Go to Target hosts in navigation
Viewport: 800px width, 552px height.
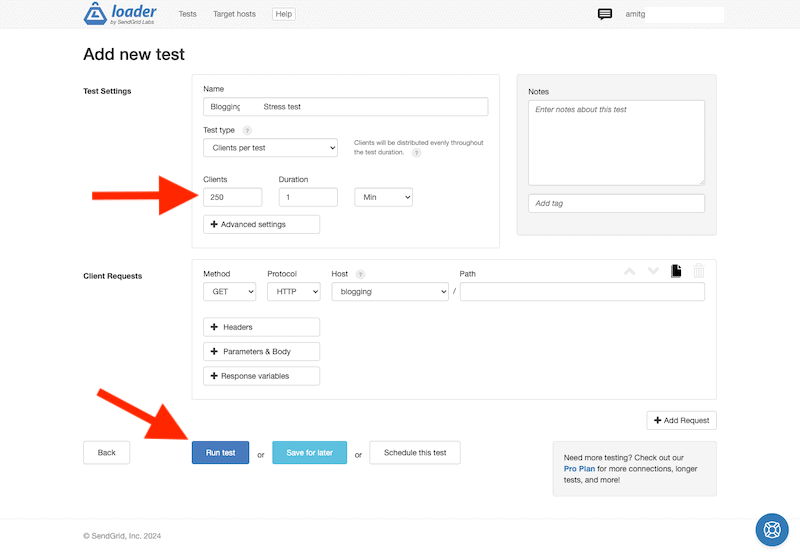tap(234, 14)
